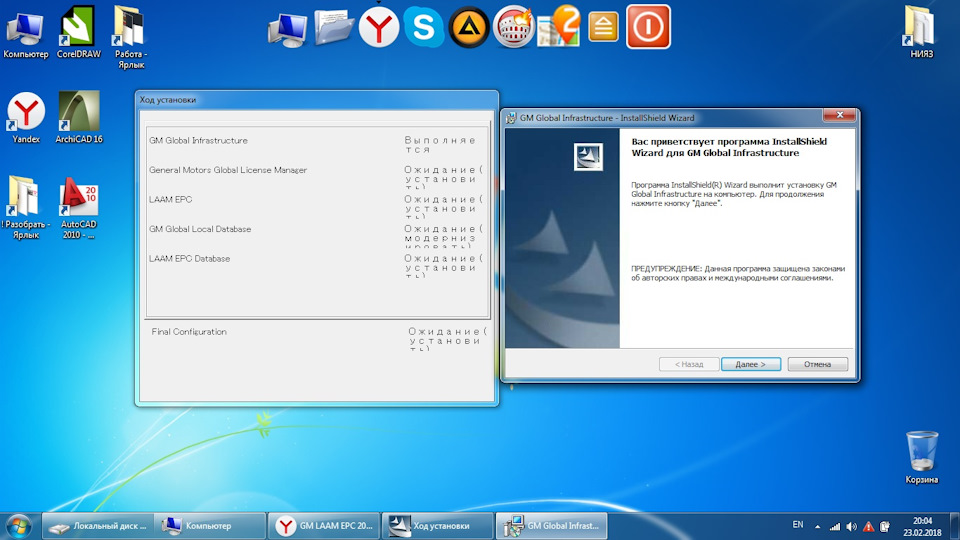The height and width of the screenshot is (540, 960).
Task: Click the orange eject icon in dock
Action: point(603,27)
